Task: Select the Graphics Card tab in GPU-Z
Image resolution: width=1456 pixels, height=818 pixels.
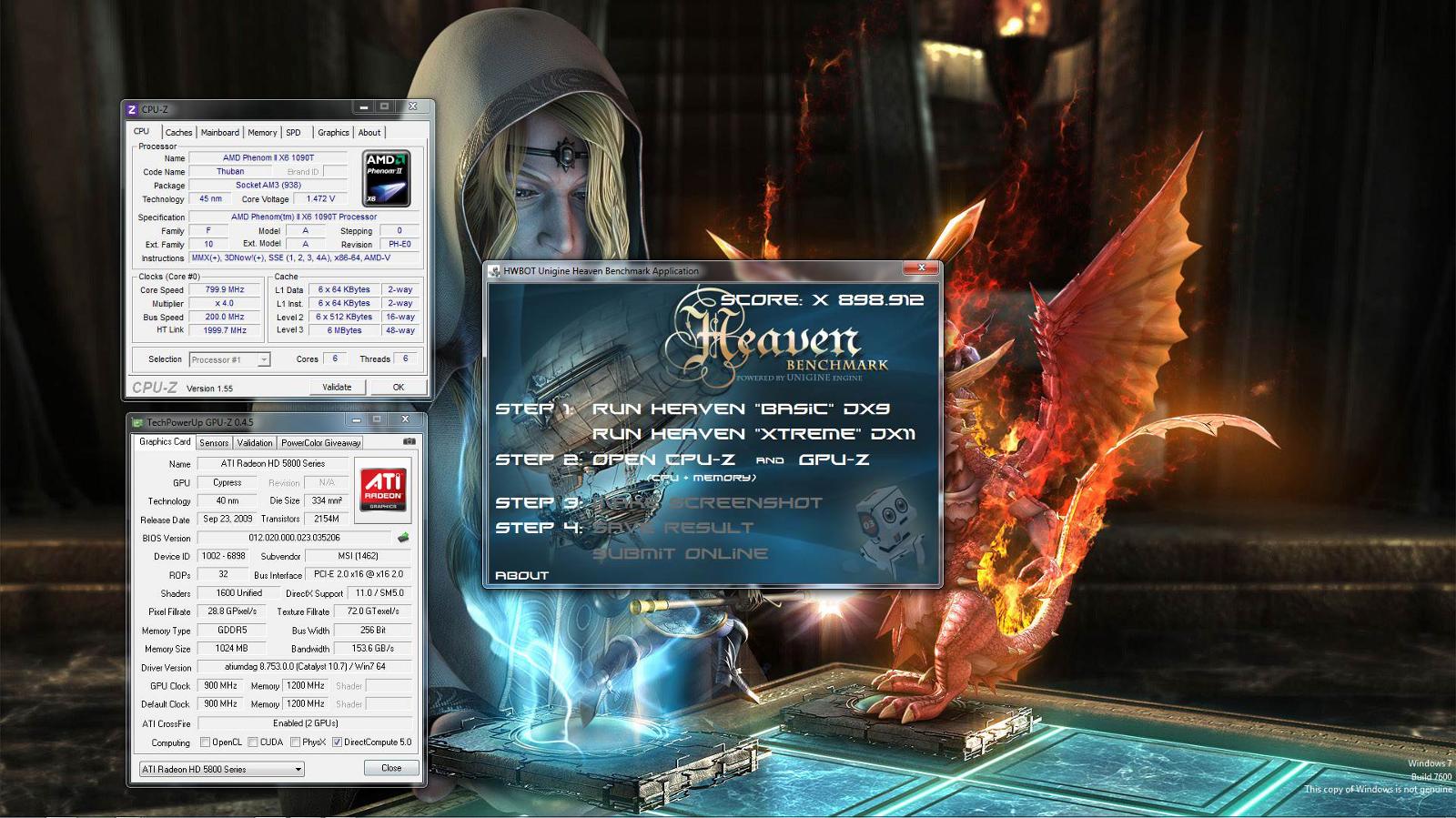Action: click(165, 441)
